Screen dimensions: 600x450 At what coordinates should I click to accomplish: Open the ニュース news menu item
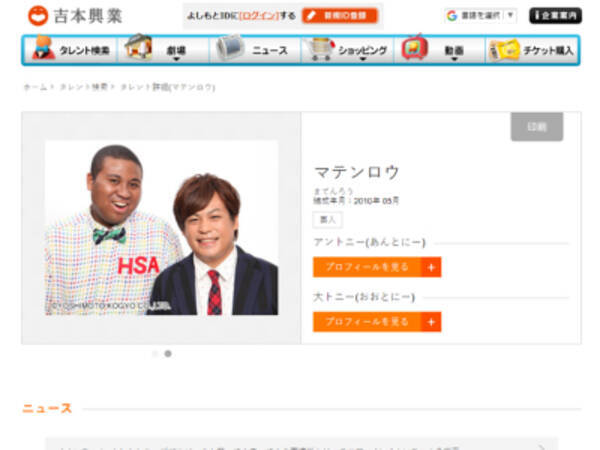tap(255, 50)
